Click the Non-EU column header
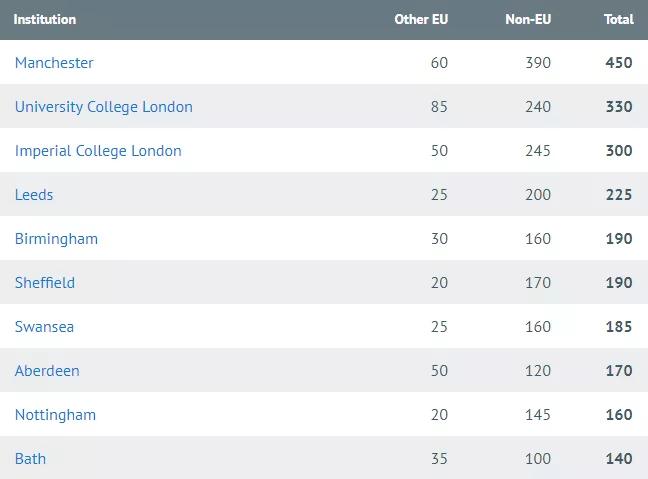Image resolution: width=648 pixels, height=479 pixels. 528,19
